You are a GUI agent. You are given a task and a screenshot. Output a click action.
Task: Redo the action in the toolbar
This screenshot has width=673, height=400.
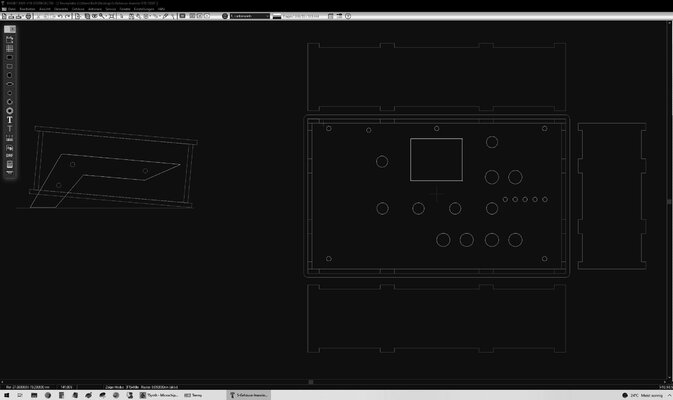67,16
